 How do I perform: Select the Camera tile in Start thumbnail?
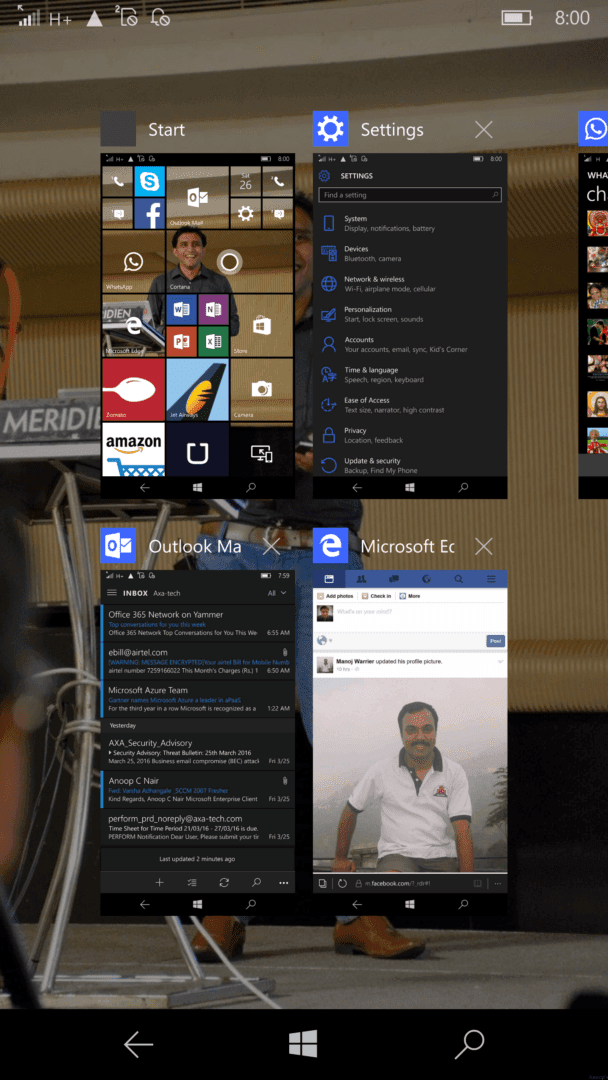[x=262, y=390]
